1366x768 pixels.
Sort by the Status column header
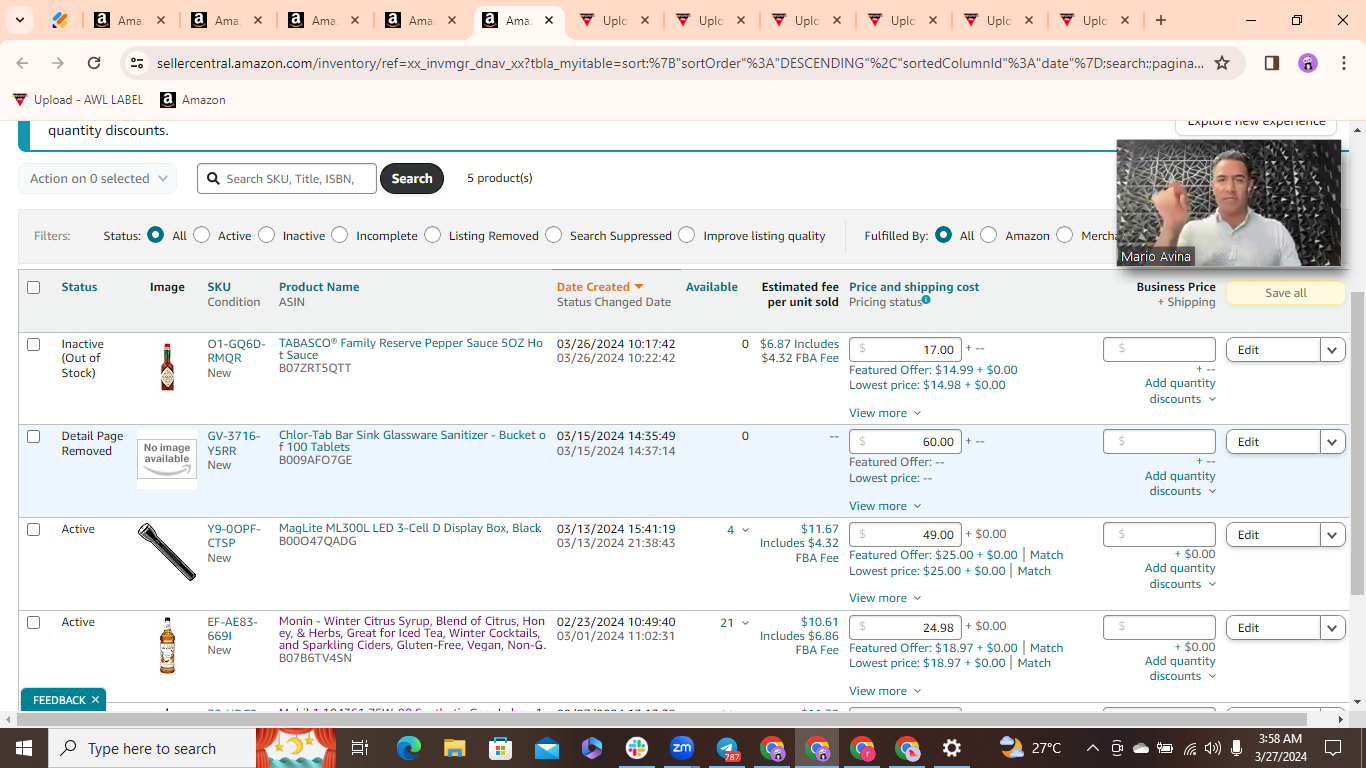[x=79, y=287]
